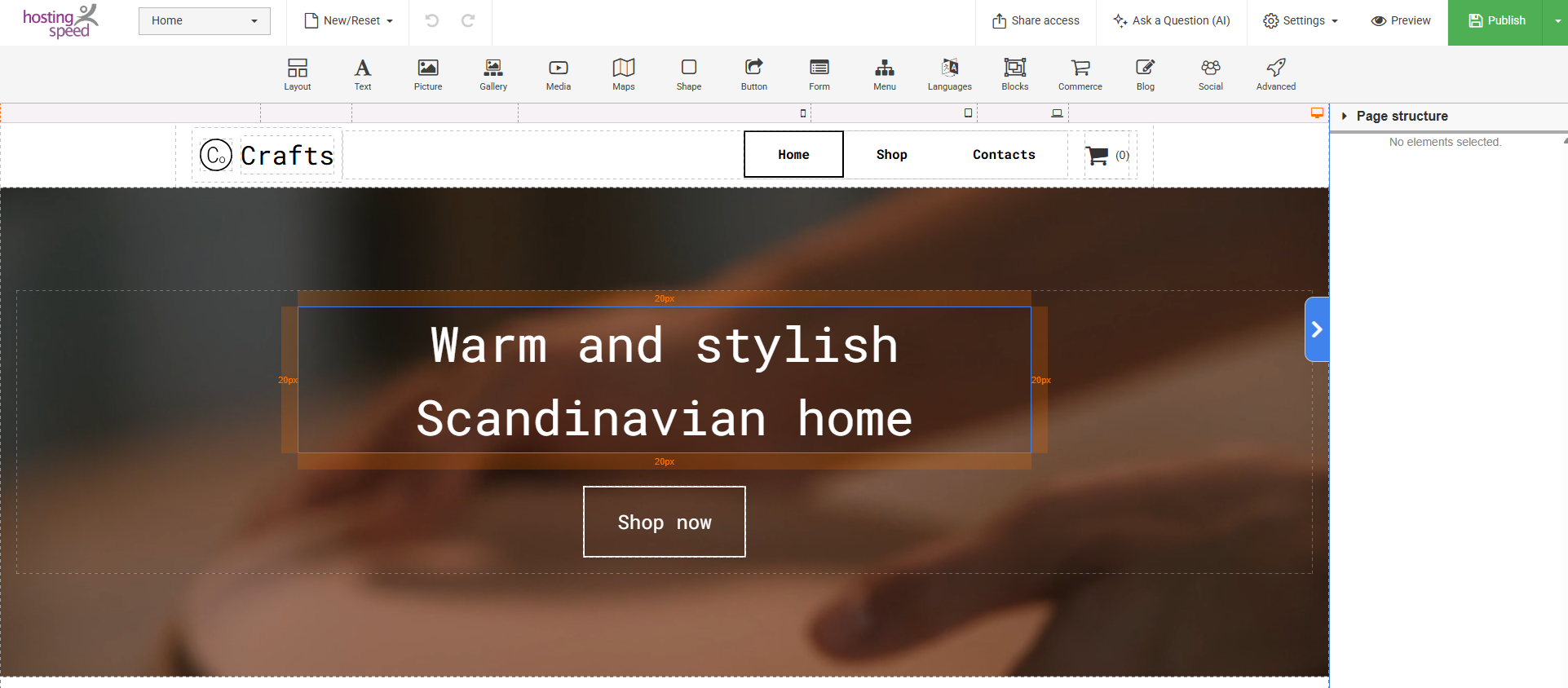Open the Layout tool

tap(297, 74)
